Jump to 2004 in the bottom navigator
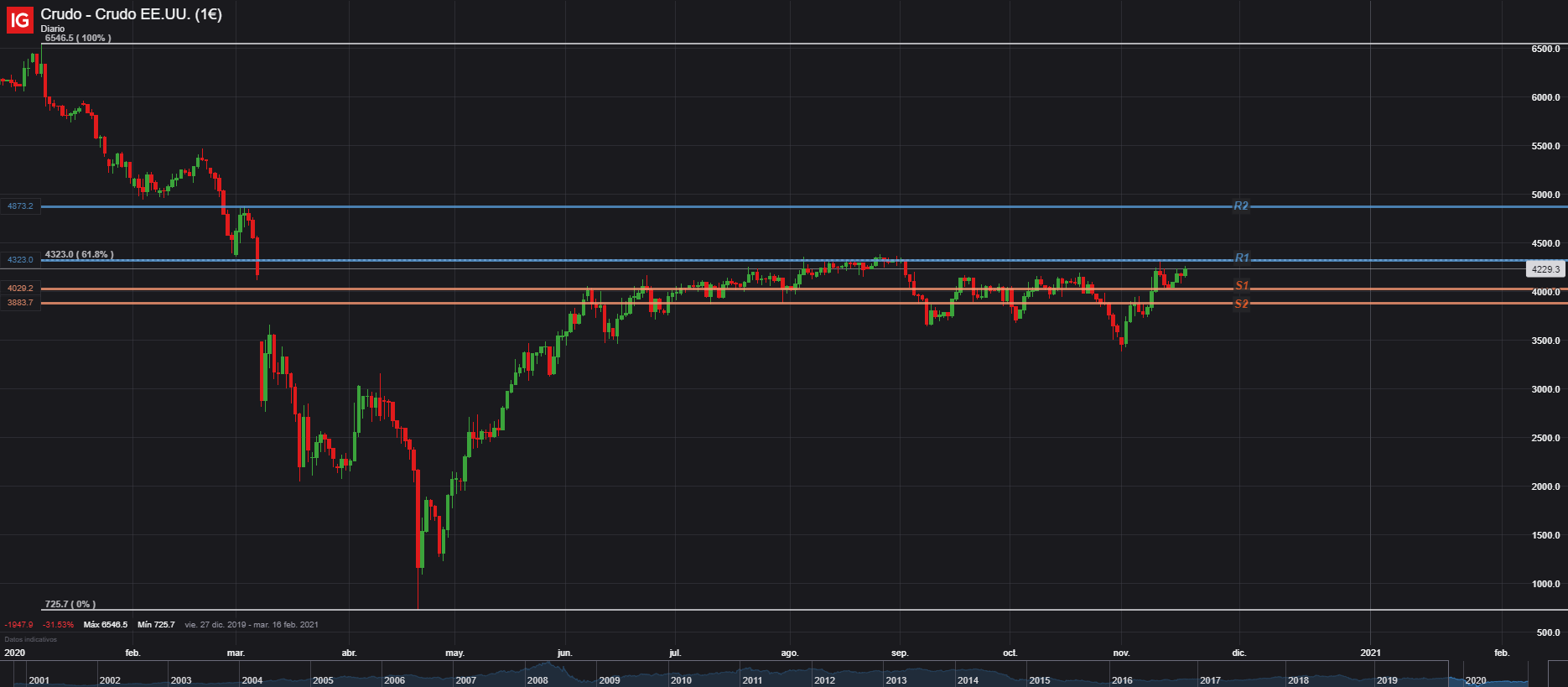This screenshot has height=687, width=1568. (x=252, y=680)
